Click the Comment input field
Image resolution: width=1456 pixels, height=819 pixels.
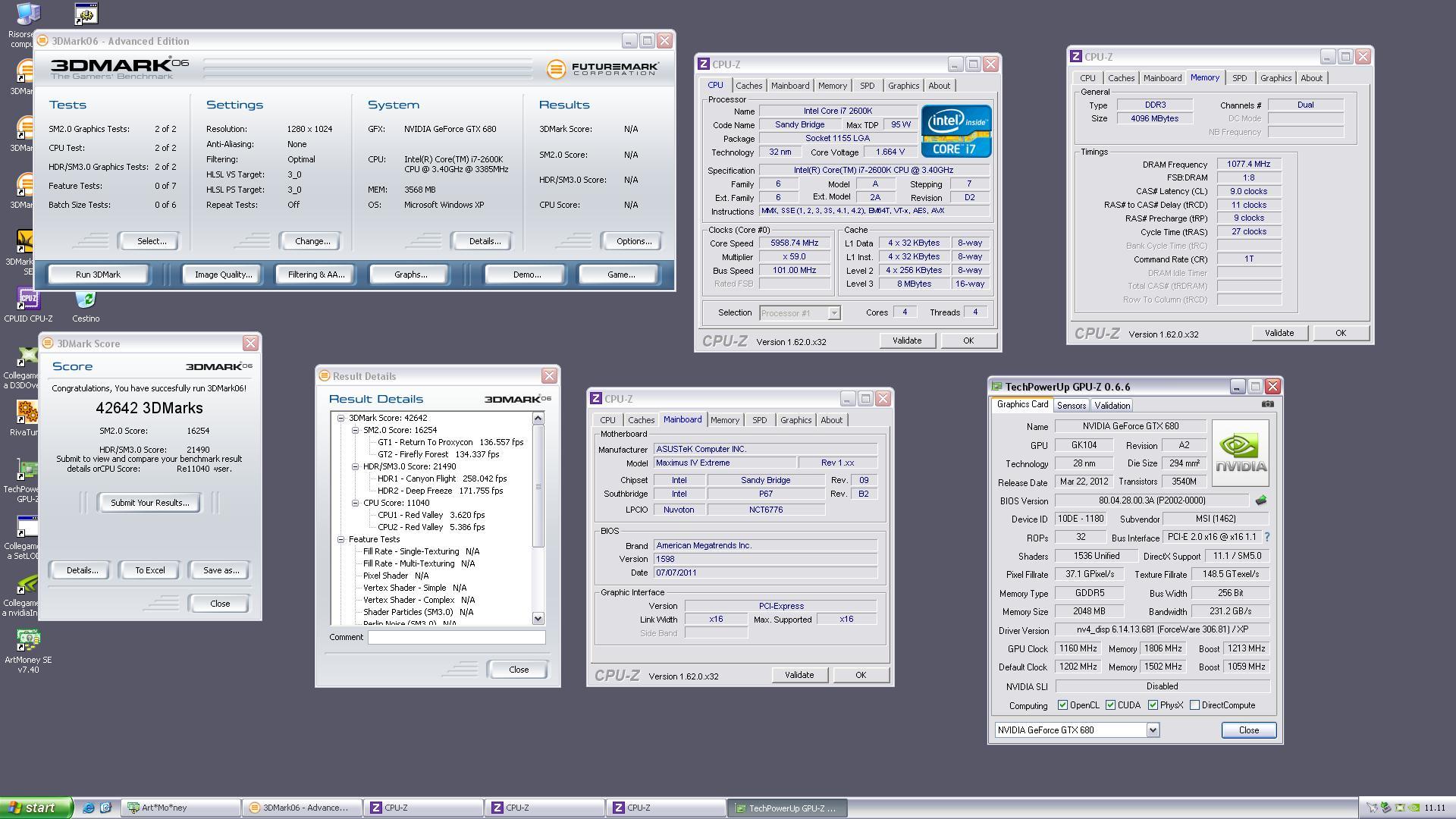[x=457, y=638]
